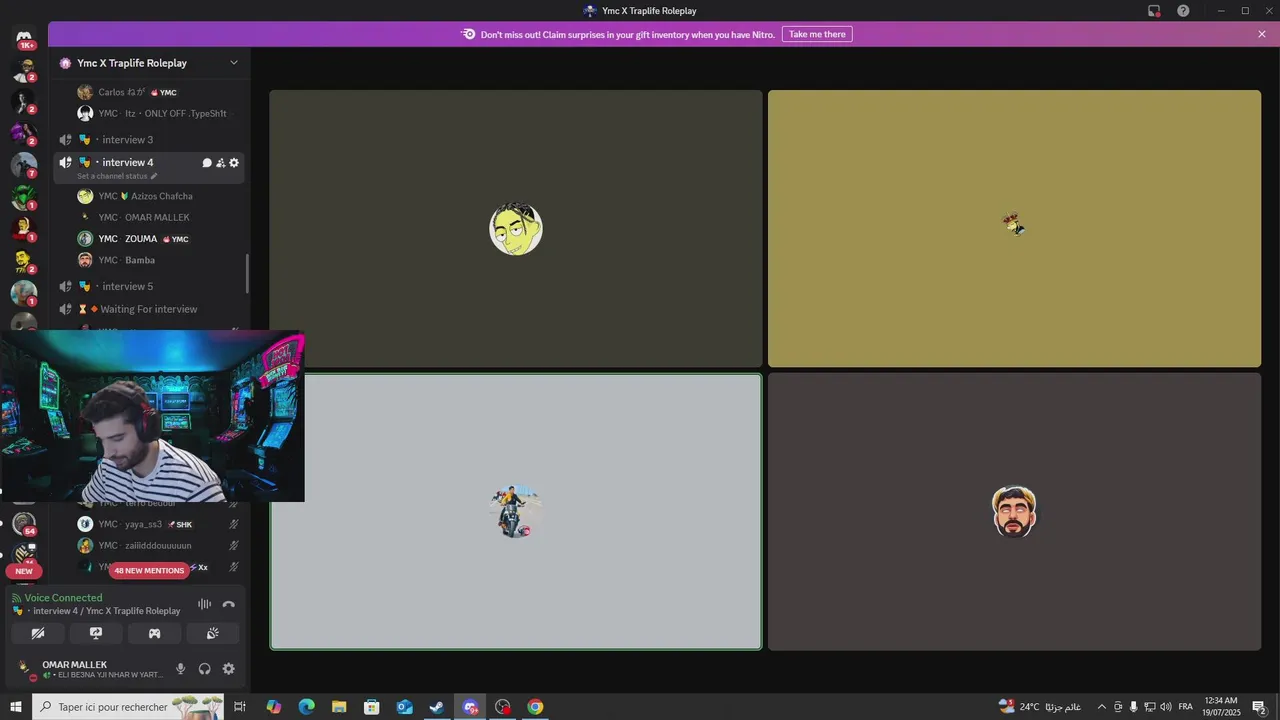Screen dimensions: 1280x720
Task: Open chat for interview 4 channel
Action: tap(207, 163)
